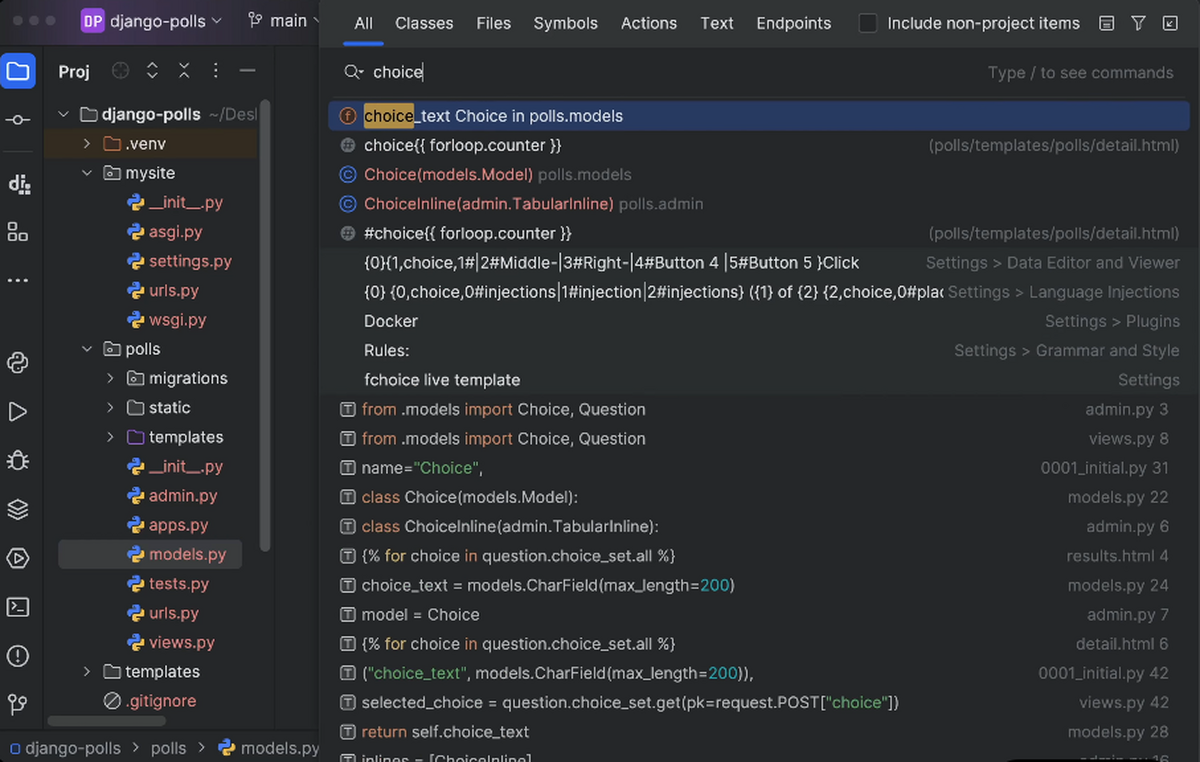Switch to the Classes tab

(x=424, y=23)
